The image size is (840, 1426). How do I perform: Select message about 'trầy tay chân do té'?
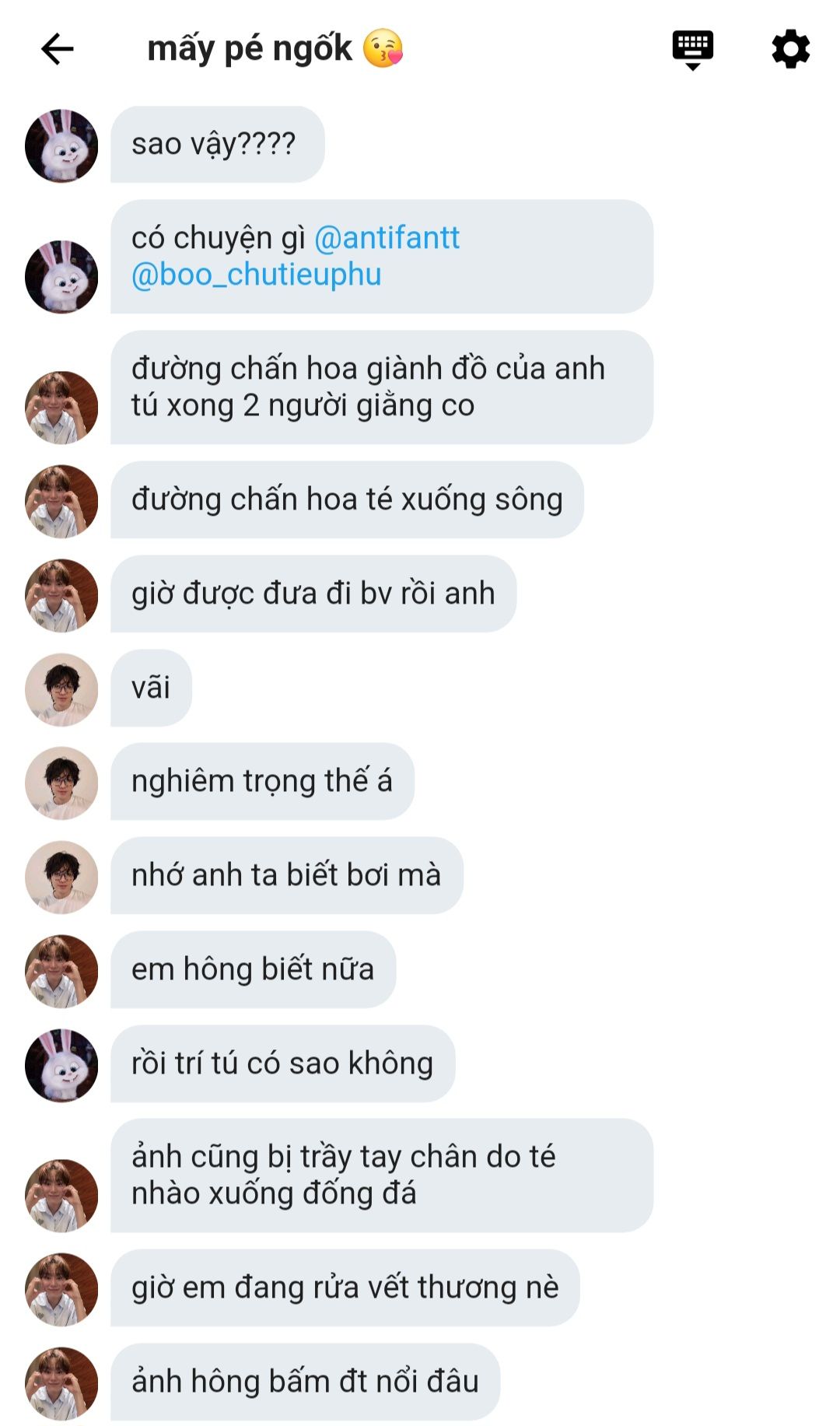(382, 1175)
